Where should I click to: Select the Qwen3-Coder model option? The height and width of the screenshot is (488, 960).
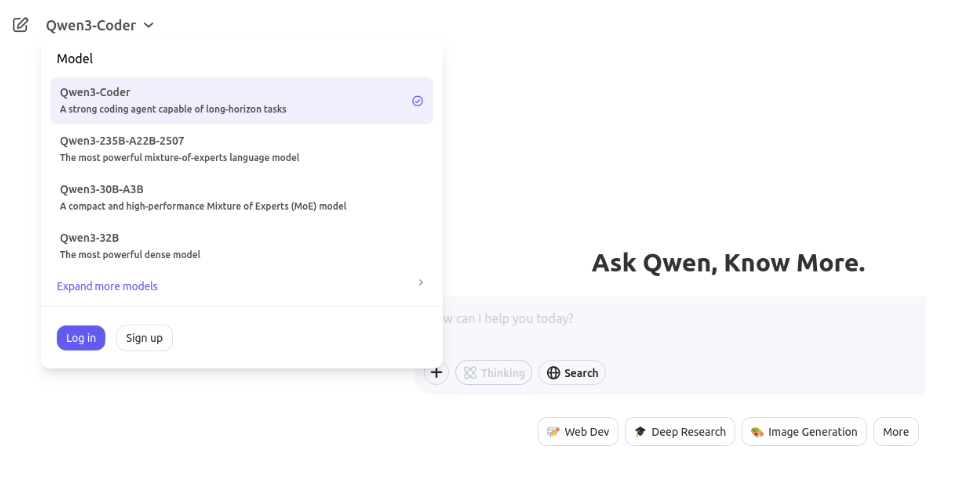(242, 100)
